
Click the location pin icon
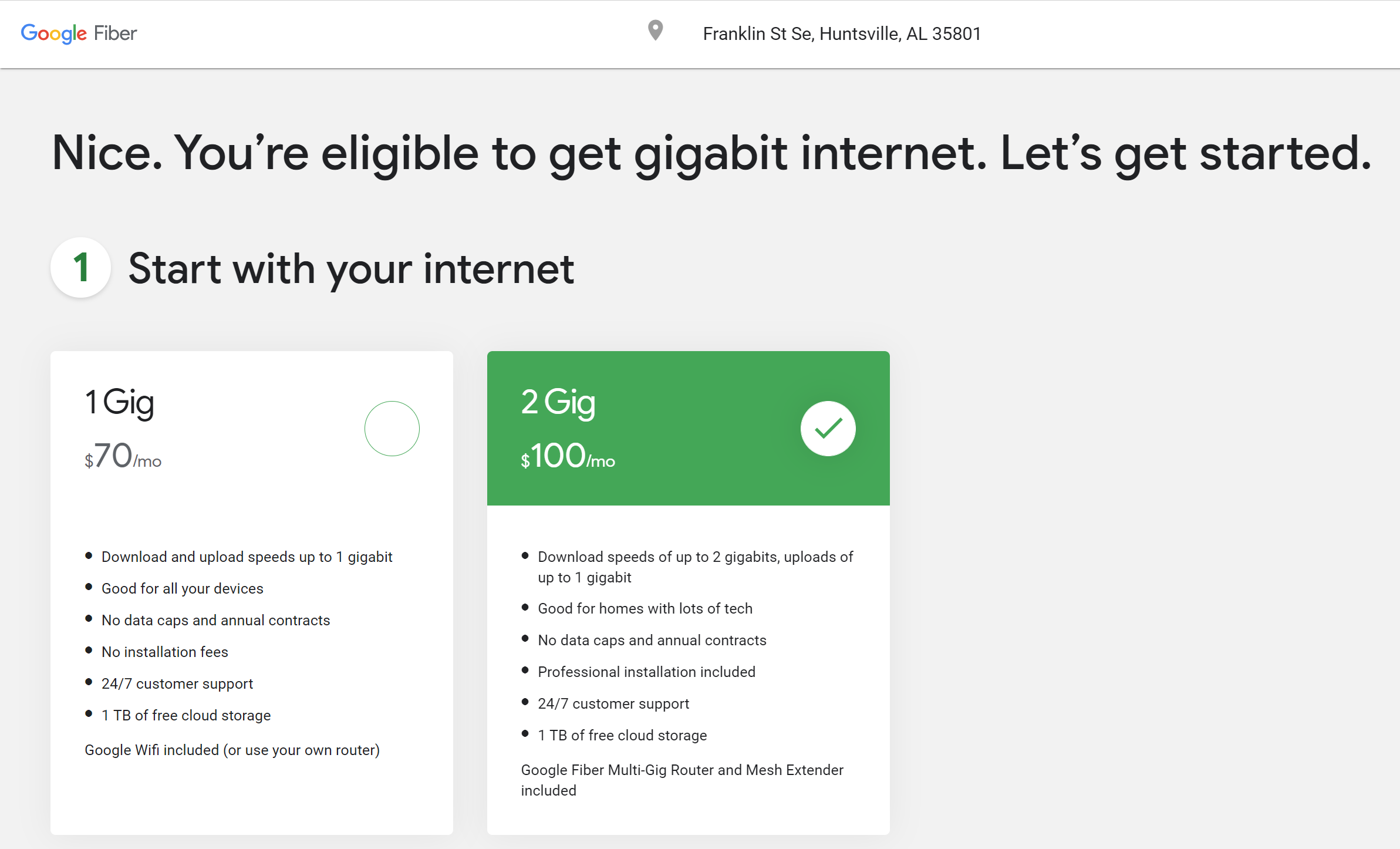tap(655, 32)
